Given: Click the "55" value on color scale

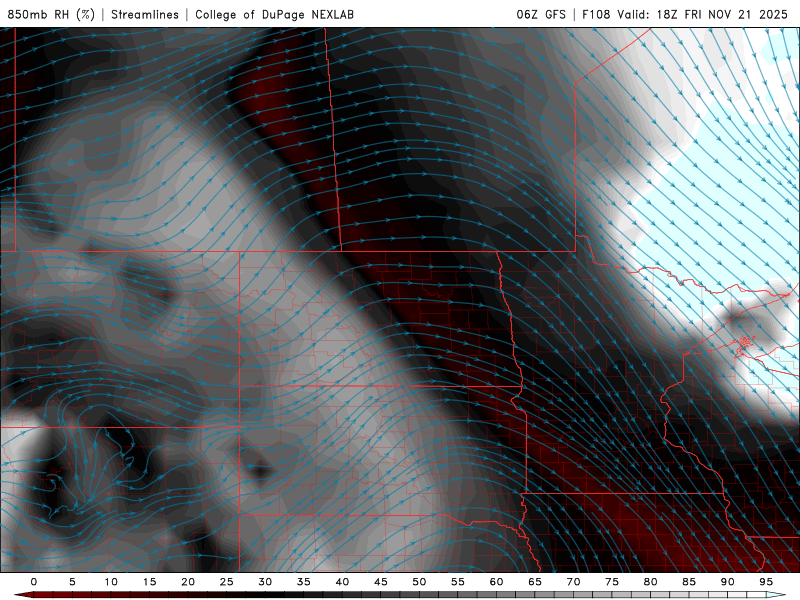Looking at the screenshot, I should pyautogui.click(x=458, y=582).
